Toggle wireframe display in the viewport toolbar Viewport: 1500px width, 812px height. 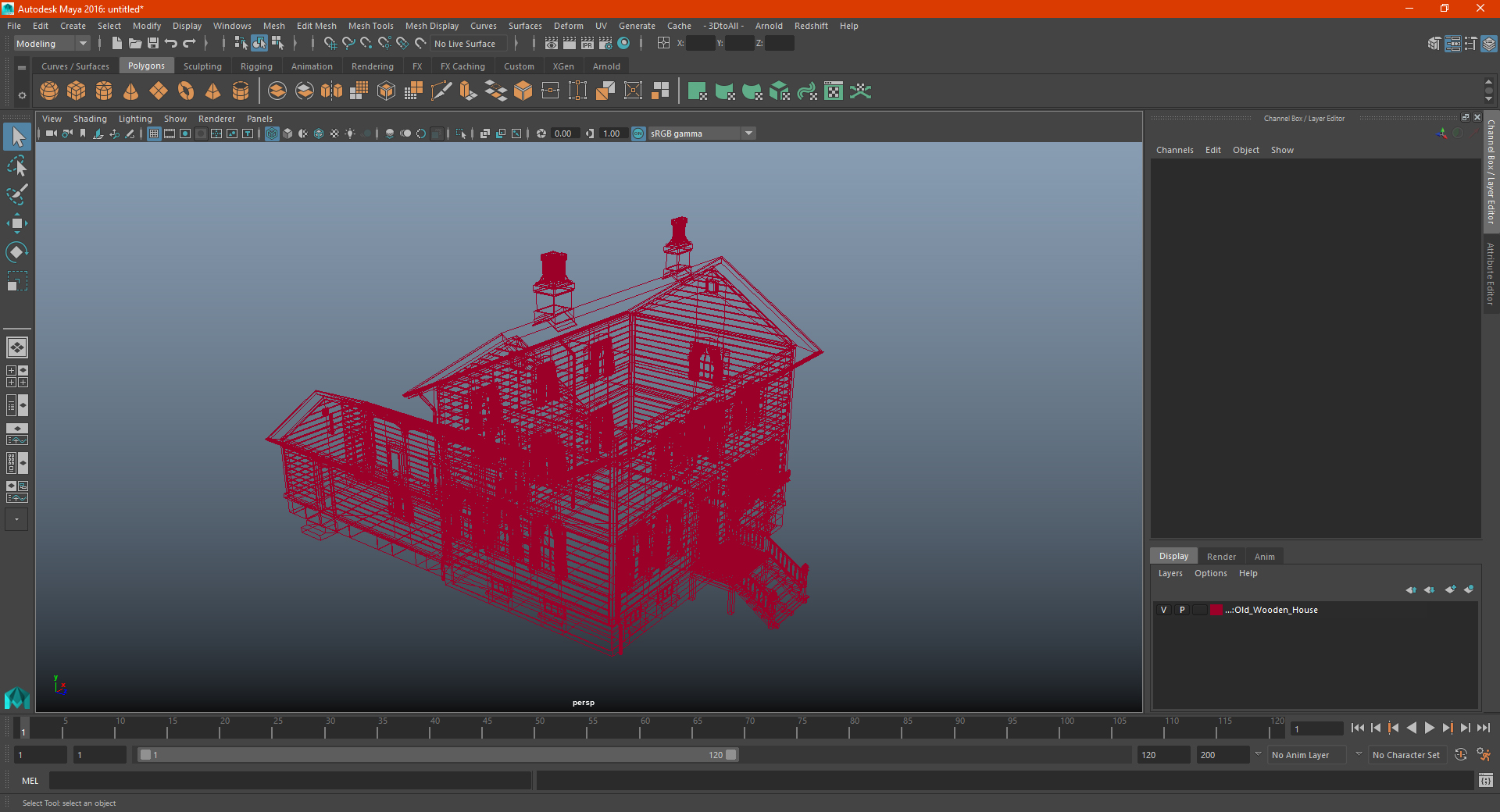(x=272, y=134)
